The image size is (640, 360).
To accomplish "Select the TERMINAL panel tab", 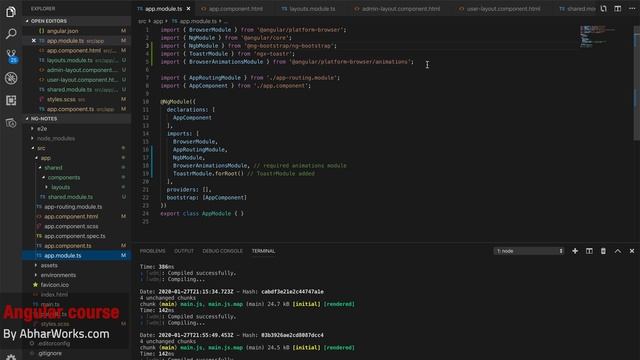I will [263, 251].
